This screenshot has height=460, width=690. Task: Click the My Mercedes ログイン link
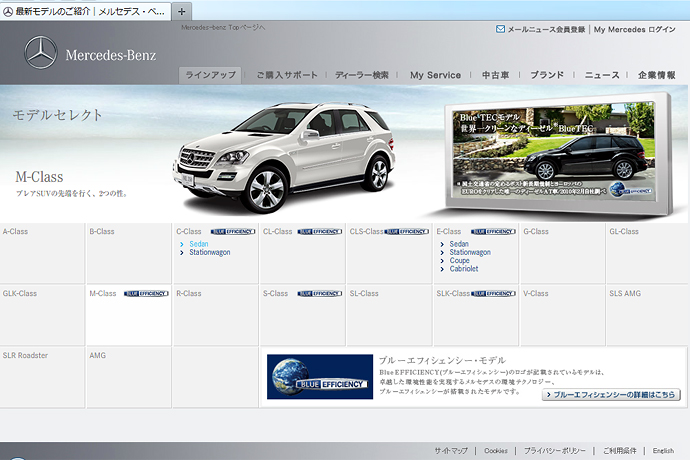pos(635,29)
